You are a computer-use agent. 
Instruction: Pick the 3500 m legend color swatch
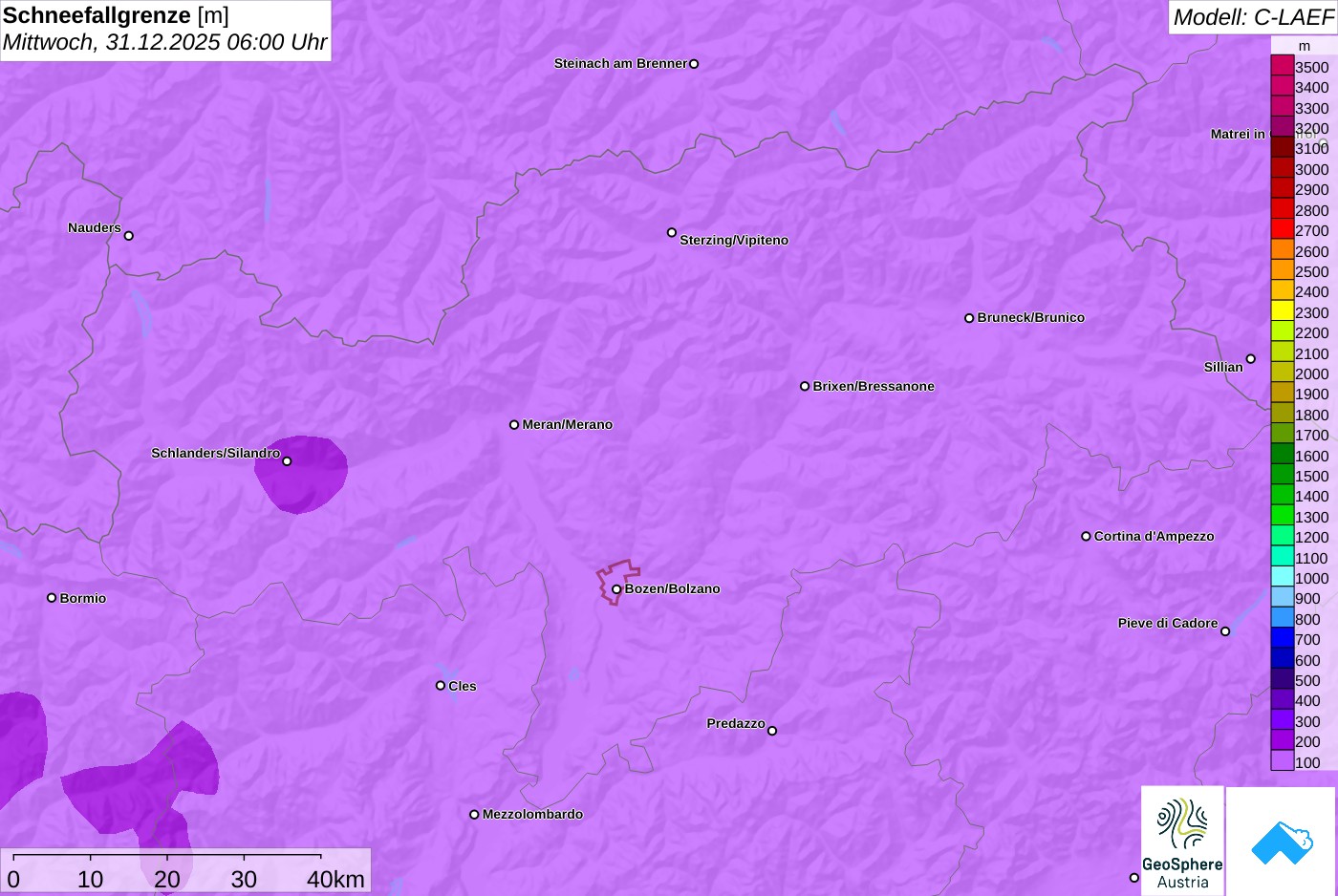pyautogui.click(x=1283, y=66)
